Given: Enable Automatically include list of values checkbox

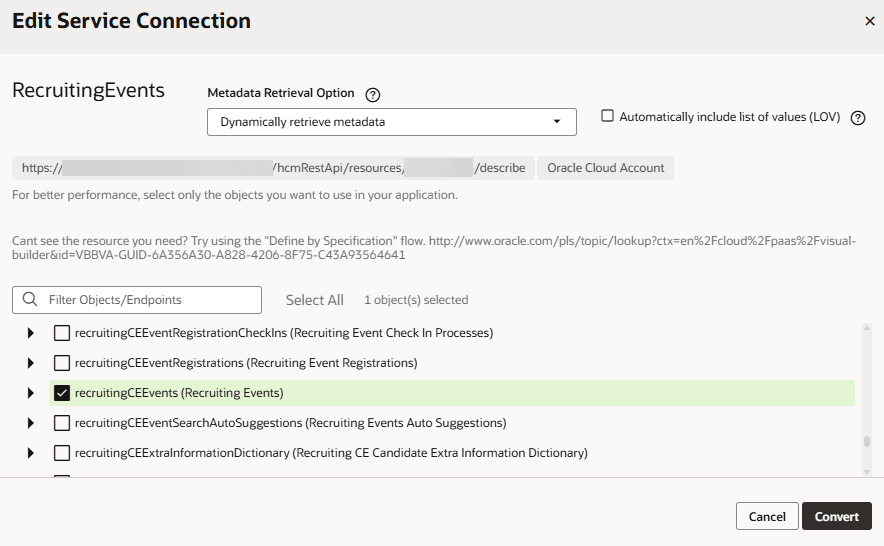Looking at the screenshot, I should tap(607, 116).
